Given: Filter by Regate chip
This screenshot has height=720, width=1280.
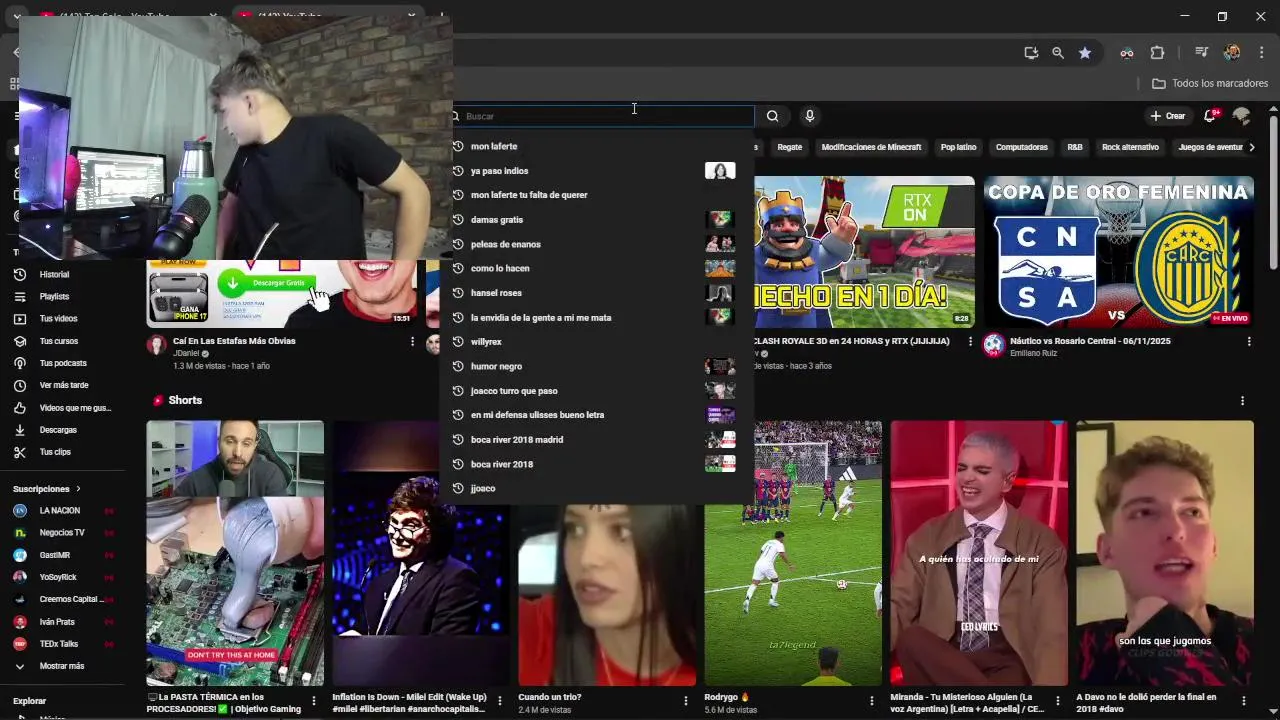Looking at the screenshot, I should [x=790, y=147].
